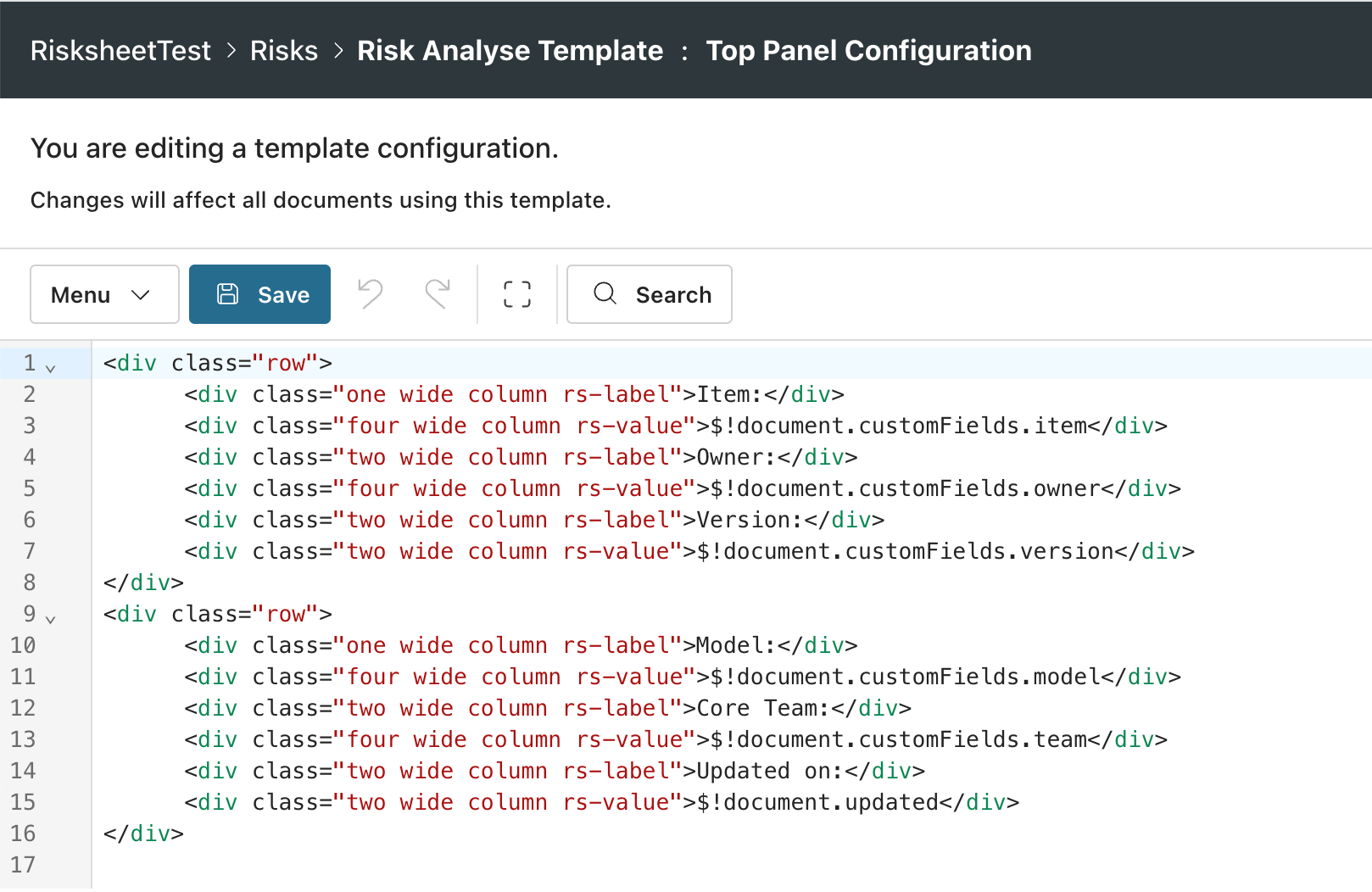Click '$!document.customFields.model' on line 11
This screenshot has height=892, width=1372.
tap(906, 677)
